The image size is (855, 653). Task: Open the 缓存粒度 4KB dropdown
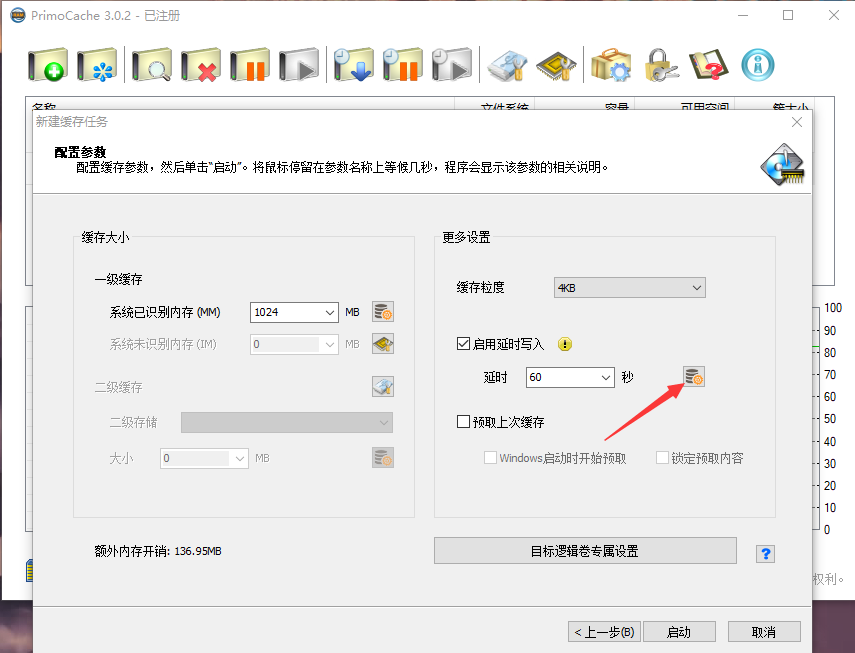[x=630, y=288]
